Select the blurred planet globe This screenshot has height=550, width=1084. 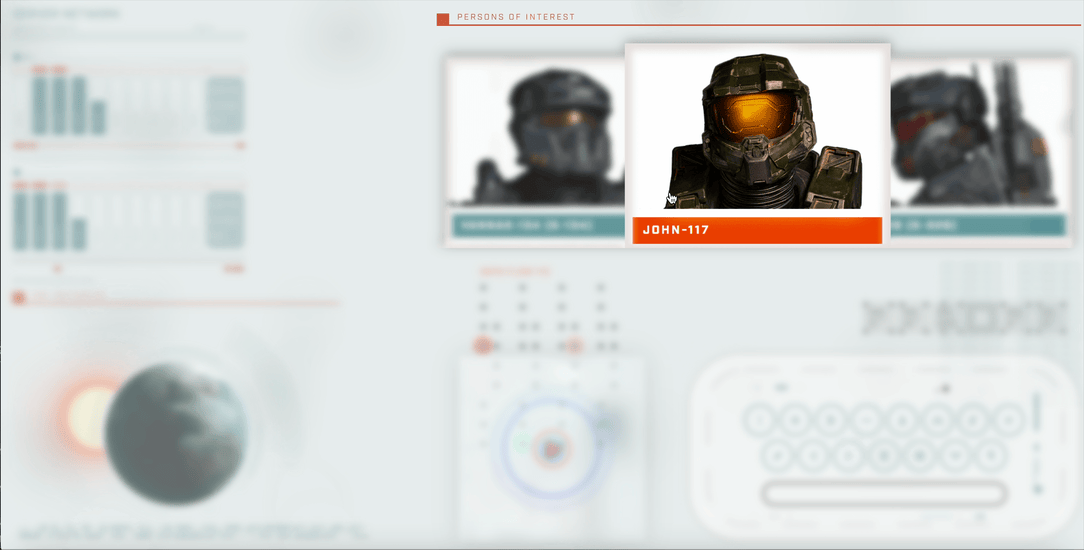(x=175, y=434)
